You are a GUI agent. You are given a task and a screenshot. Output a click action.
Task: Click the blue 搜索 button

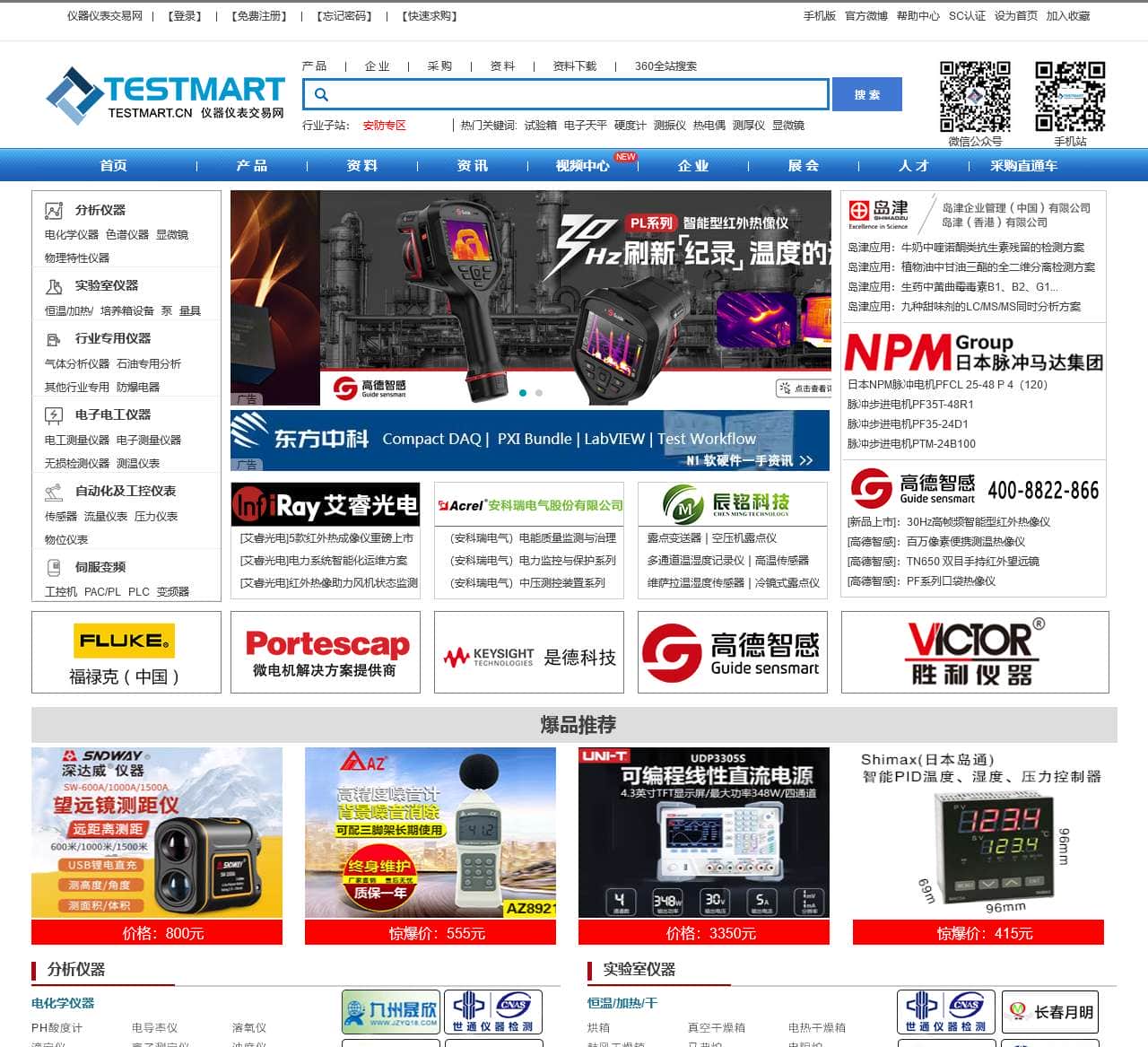point(867,94)
